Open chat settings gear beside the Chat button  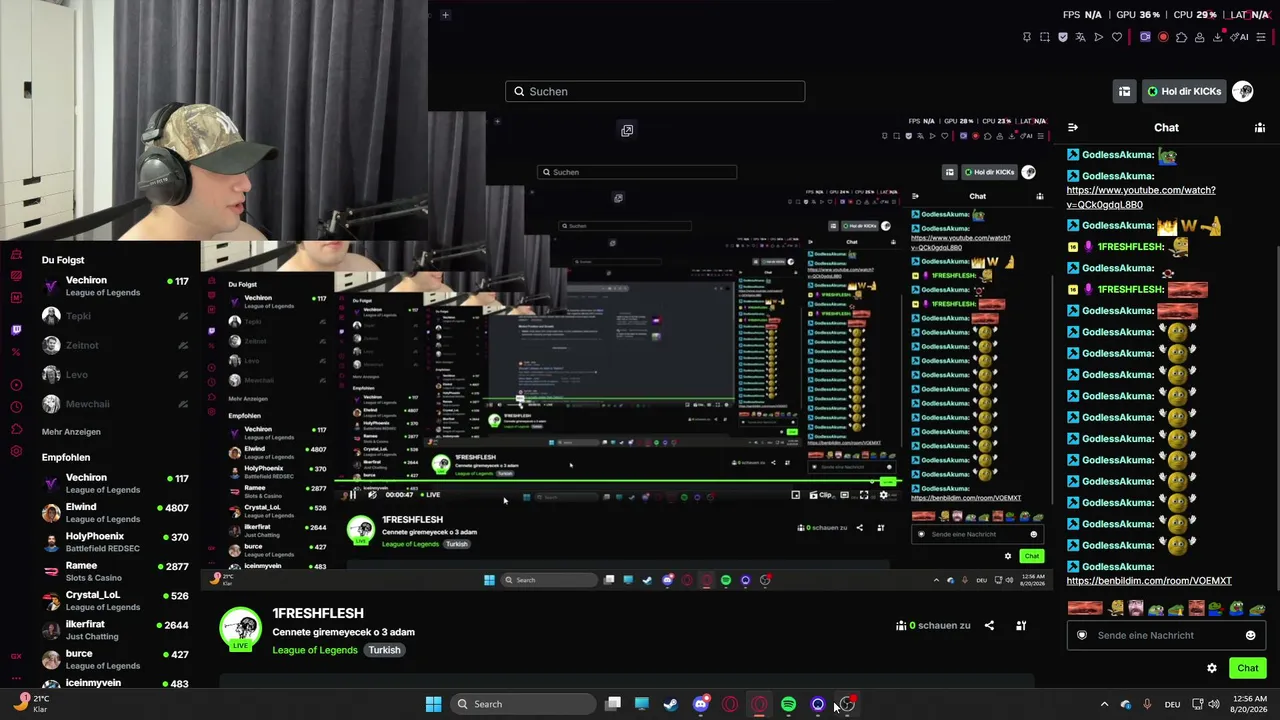tap(1212, 668)
